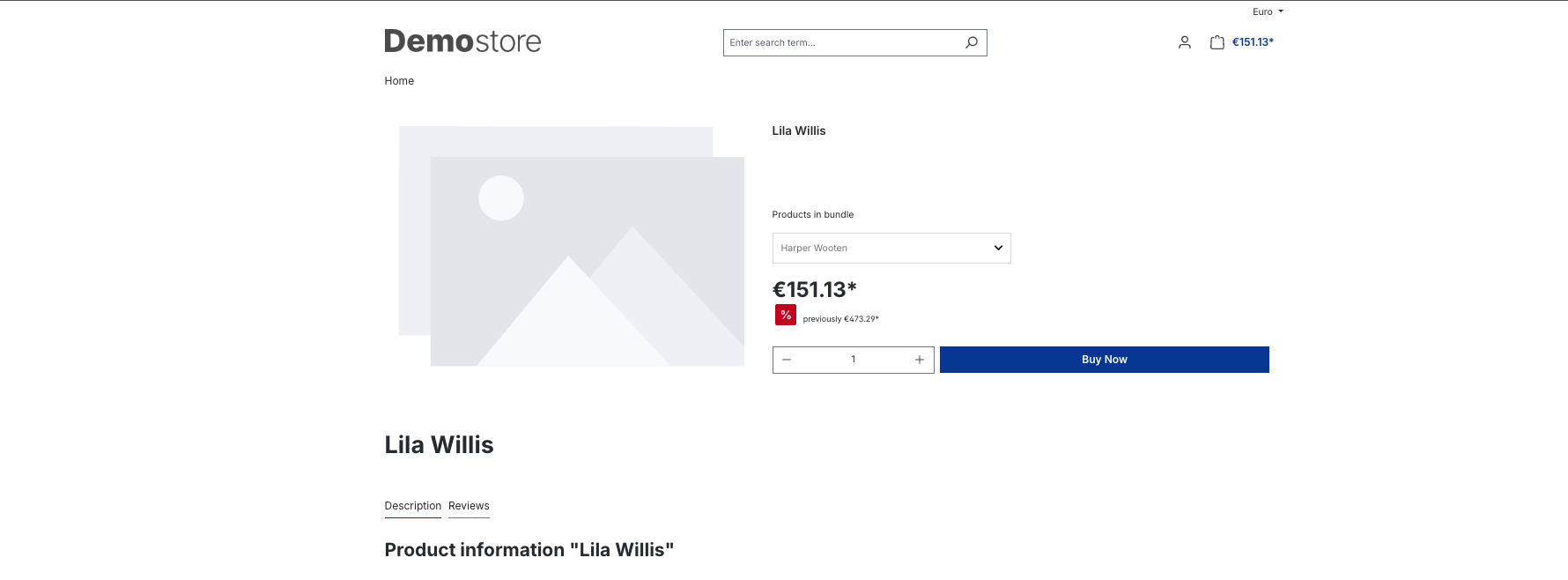The width and height of the screenshot is (1568, 580).
Task: Click the cart total €151.13 link
Action: 1252,42
